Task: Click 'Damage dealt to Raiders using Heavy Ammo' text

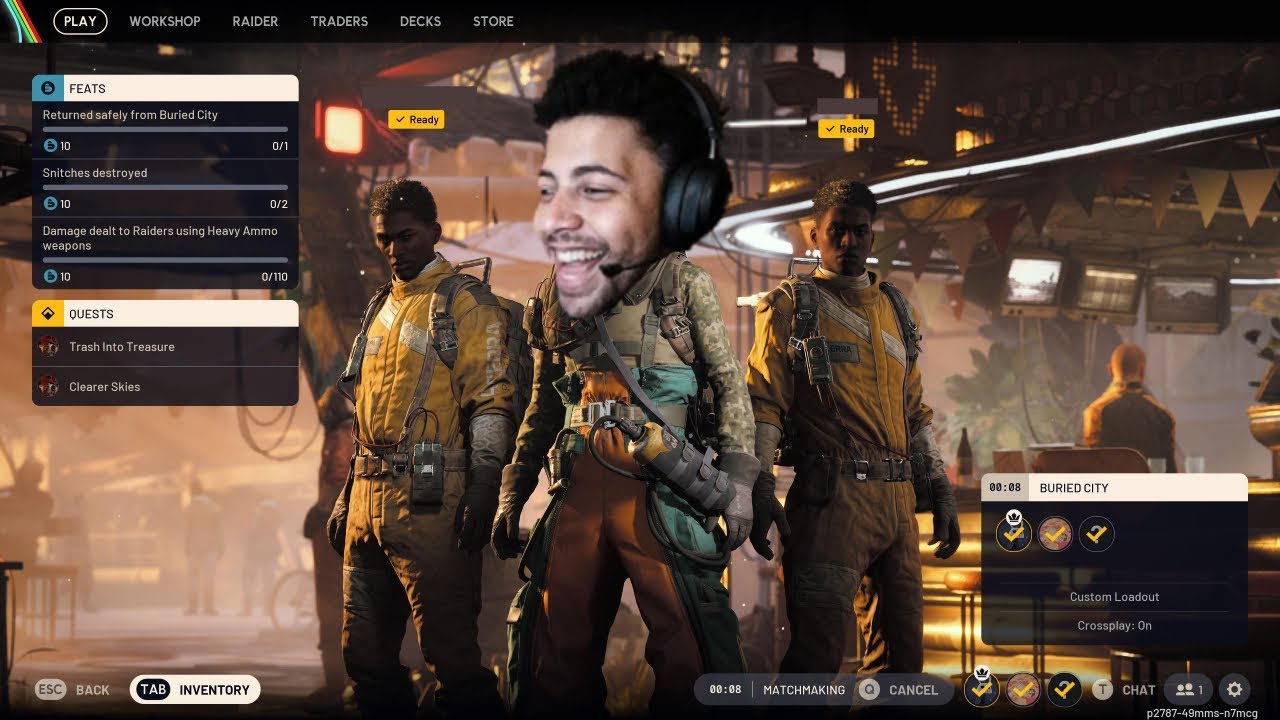Action: [160, 238]
